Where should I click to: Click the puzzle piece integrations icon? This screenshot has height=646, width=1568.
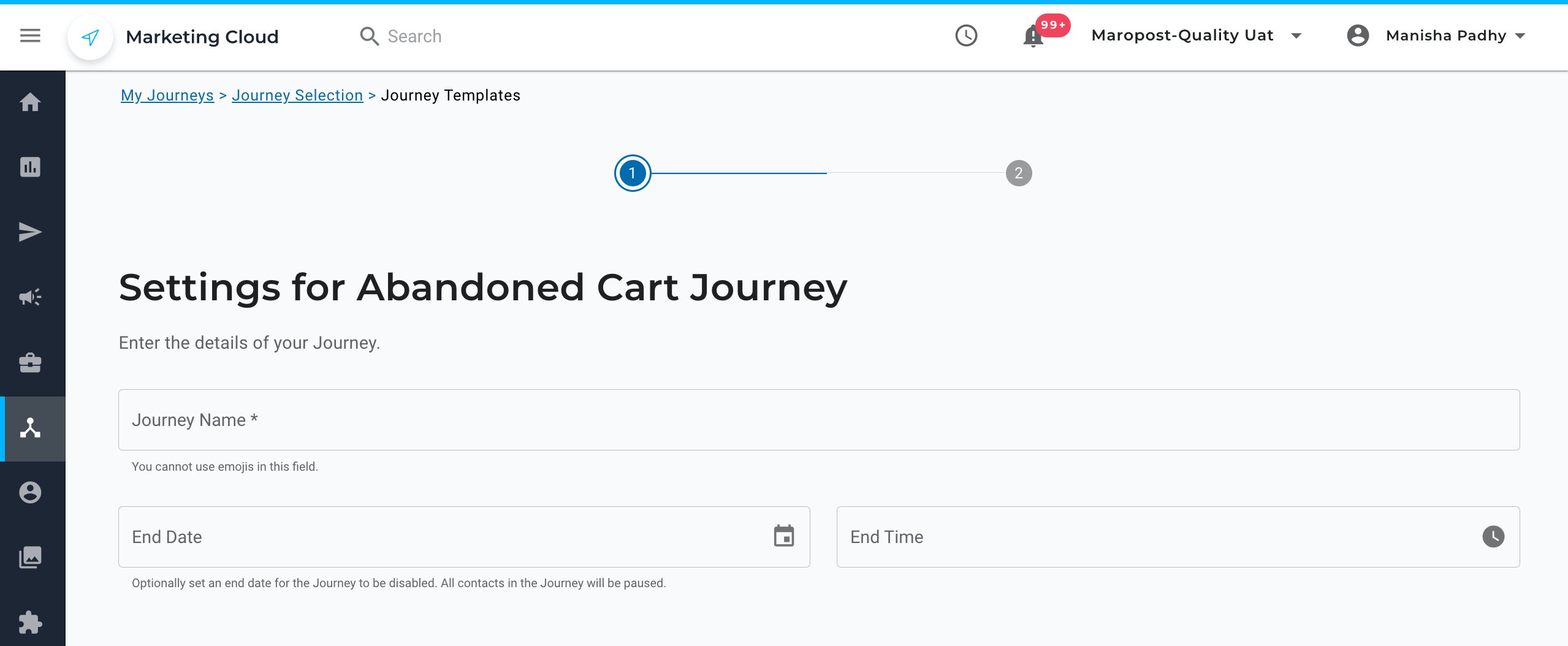click(x=30, y=623)
